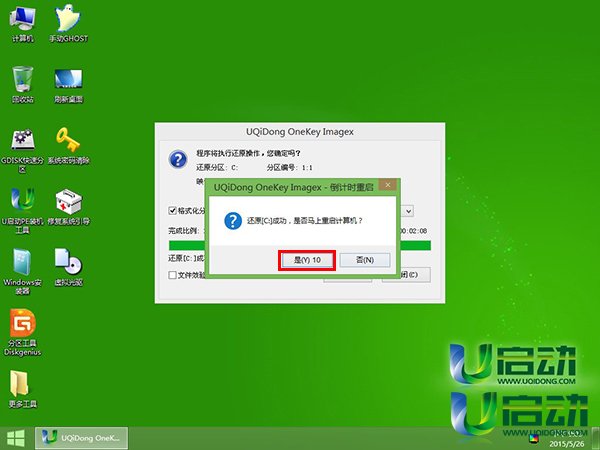
Task: Click the 00:02:08 elapsed time text
Action: click(x=414, y=231)
